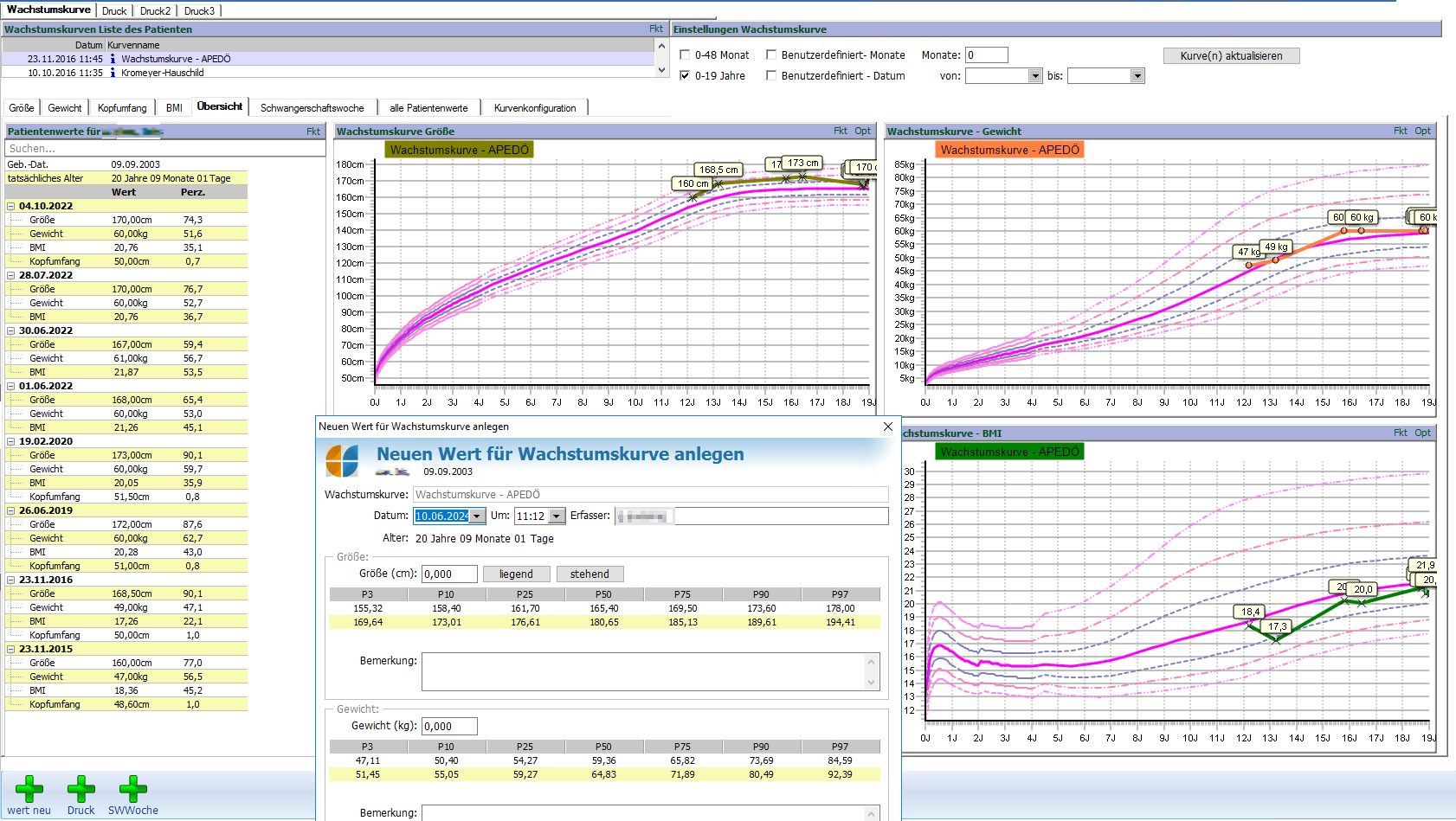Screen dimensions: 1456x821
Task: Select the Kromeyer-Hauschild curve row
Action: point(329,73)
